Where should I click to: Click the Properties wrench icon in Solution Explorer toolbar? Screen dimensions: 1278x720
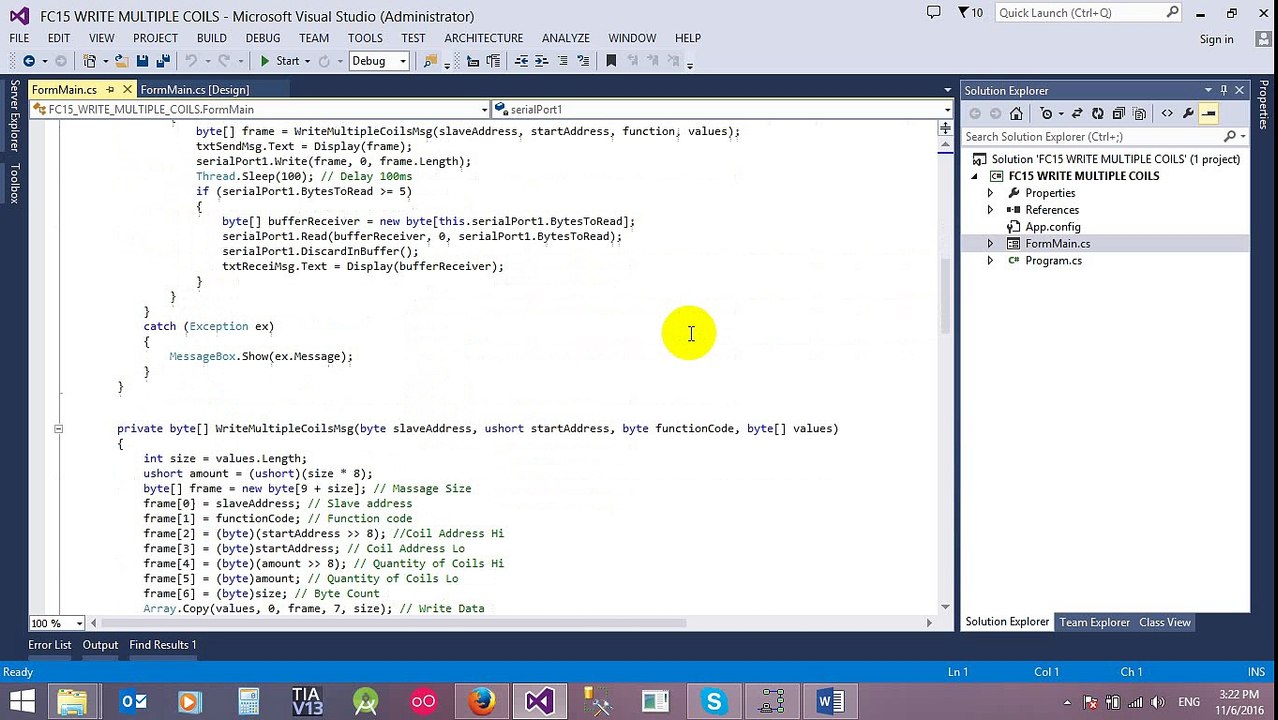point(1188,114)
